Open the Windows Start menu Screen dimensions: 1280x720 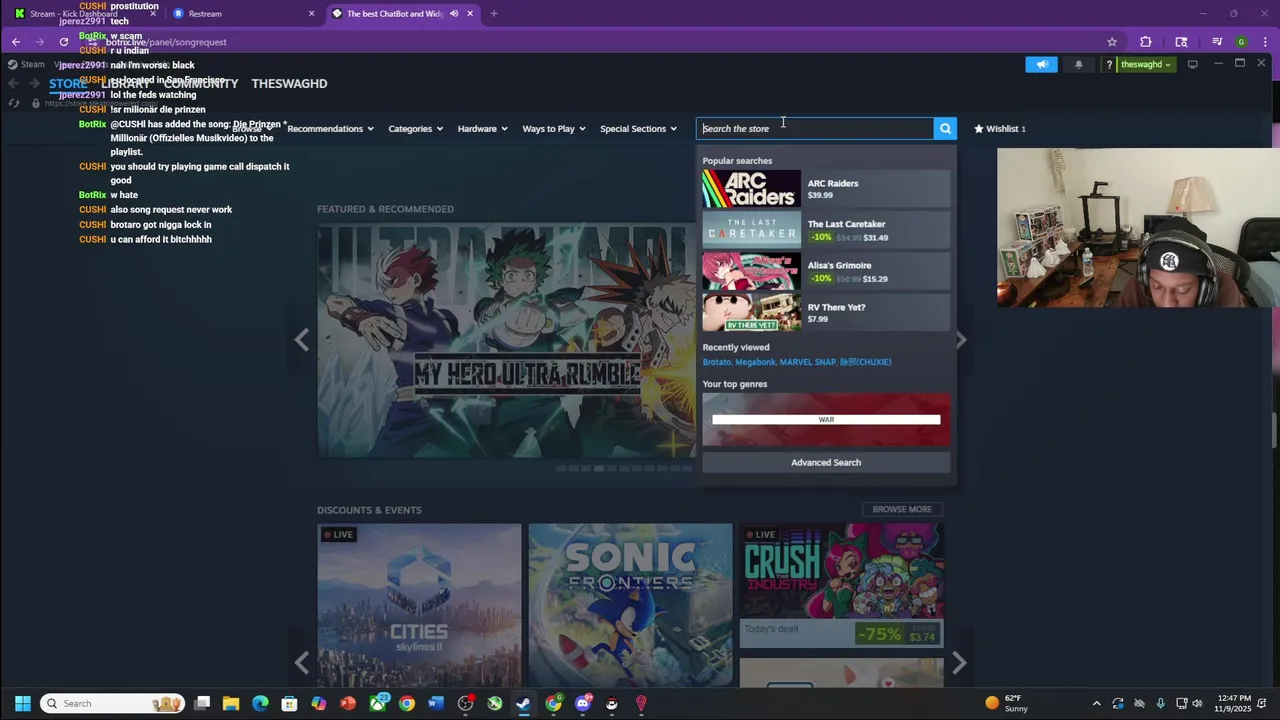pos(22,703)
